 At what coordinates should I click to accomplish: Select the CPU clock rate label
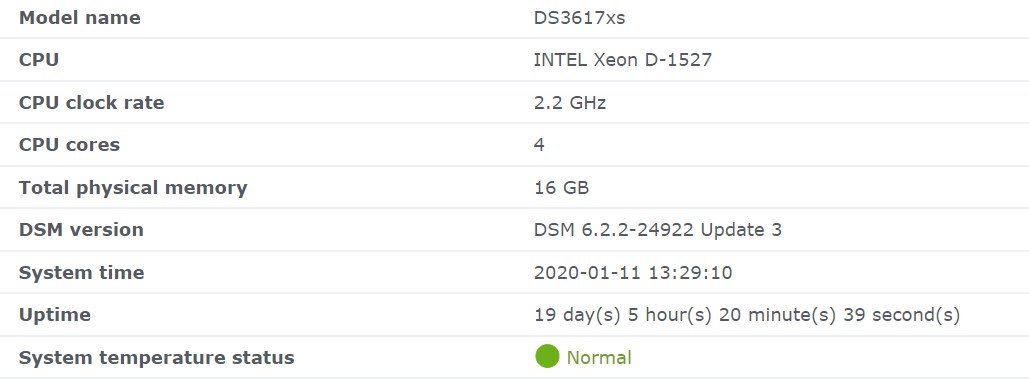[91, 102]
